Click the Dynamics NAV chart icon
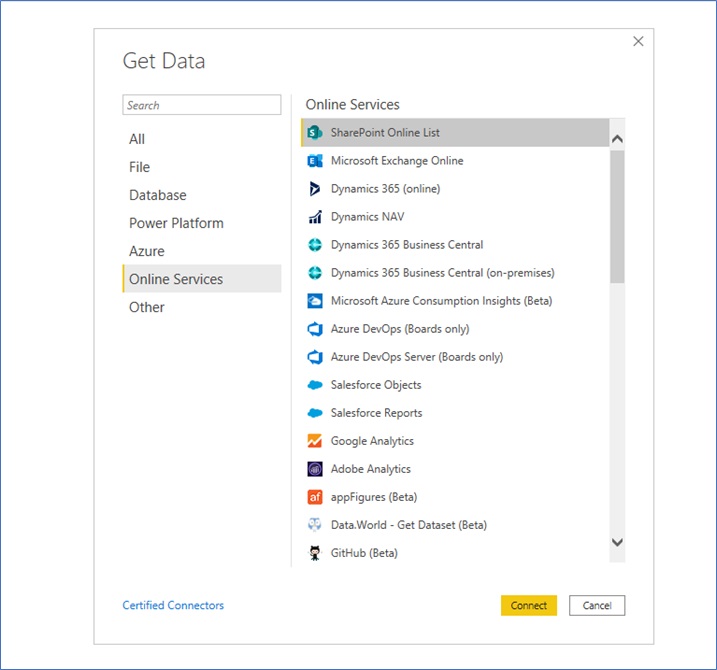 pyautogui.click(x=315, y=217)
